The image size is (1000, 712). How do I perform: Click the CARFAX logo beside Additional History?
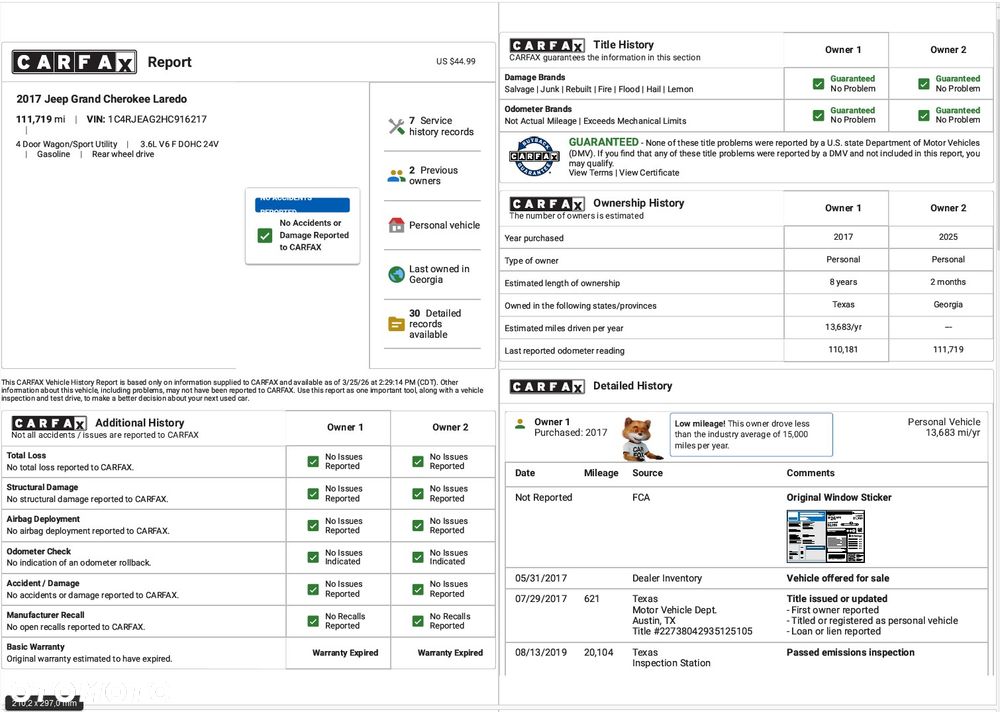point(48,423)
